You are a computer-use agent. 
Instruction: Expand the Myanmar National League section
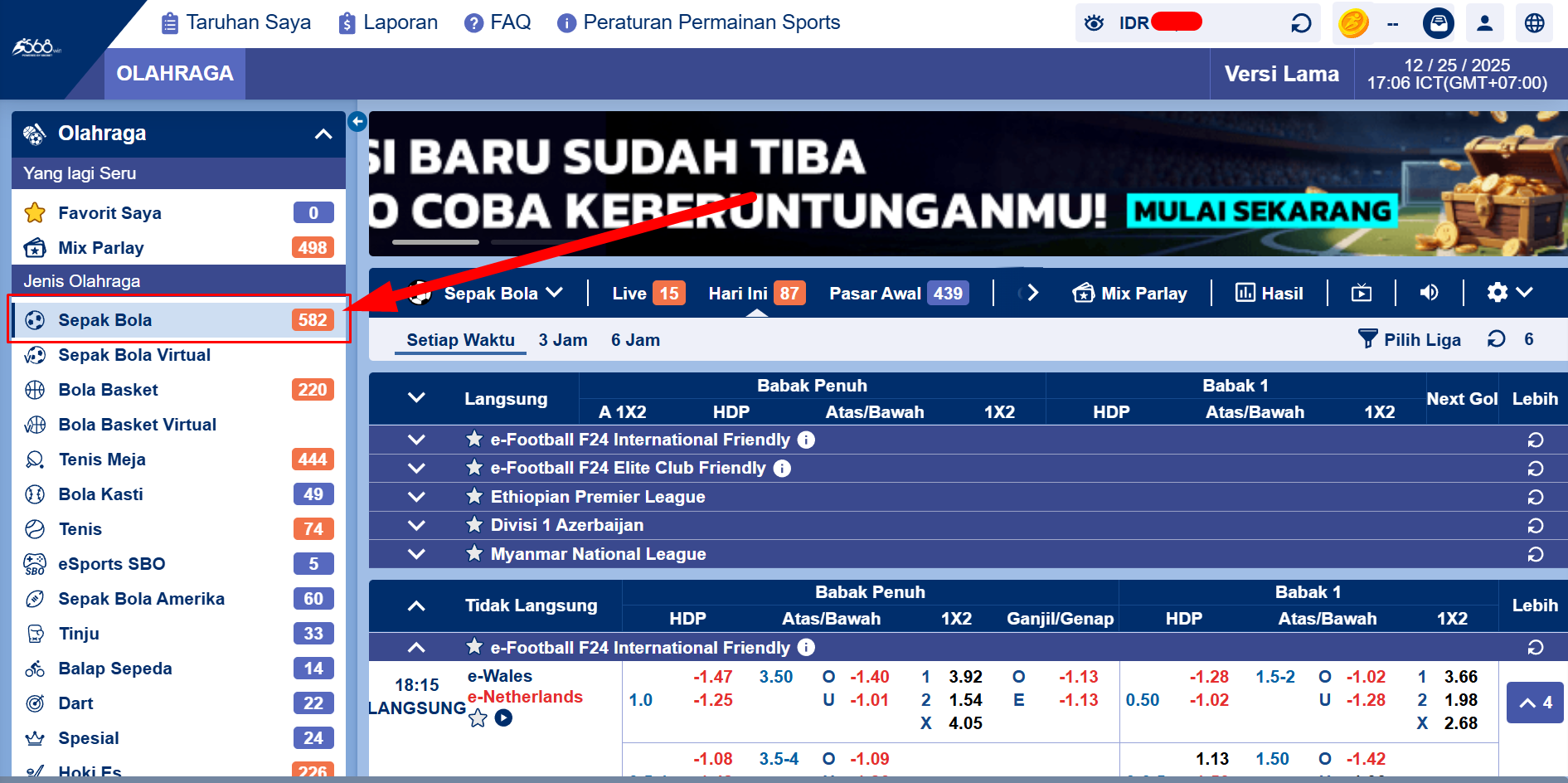click(x=416, y=553)
